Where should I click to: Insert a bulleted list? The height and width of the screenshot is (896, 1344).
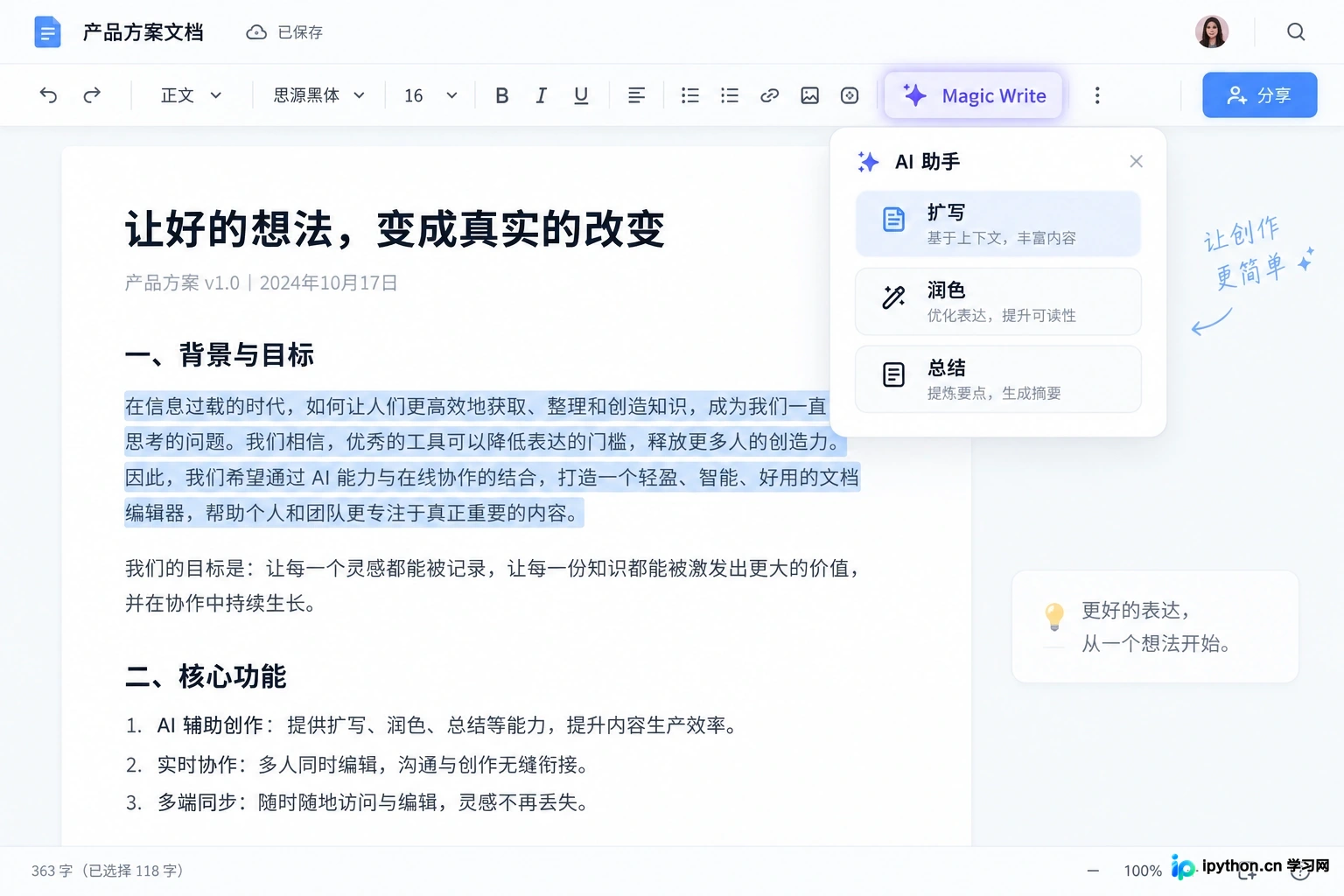[x=690, y=95]
